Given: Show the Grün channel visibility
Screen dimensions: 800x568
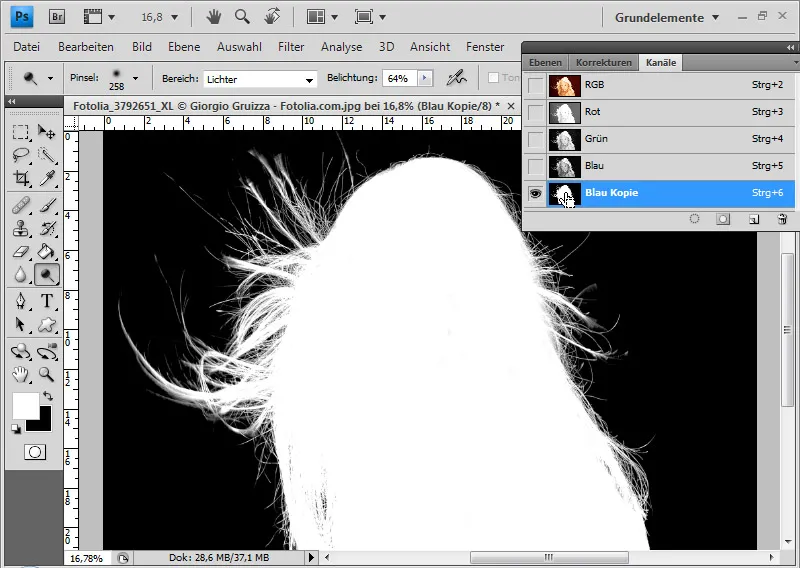Looking at the screenshot, I should [536, 139].
